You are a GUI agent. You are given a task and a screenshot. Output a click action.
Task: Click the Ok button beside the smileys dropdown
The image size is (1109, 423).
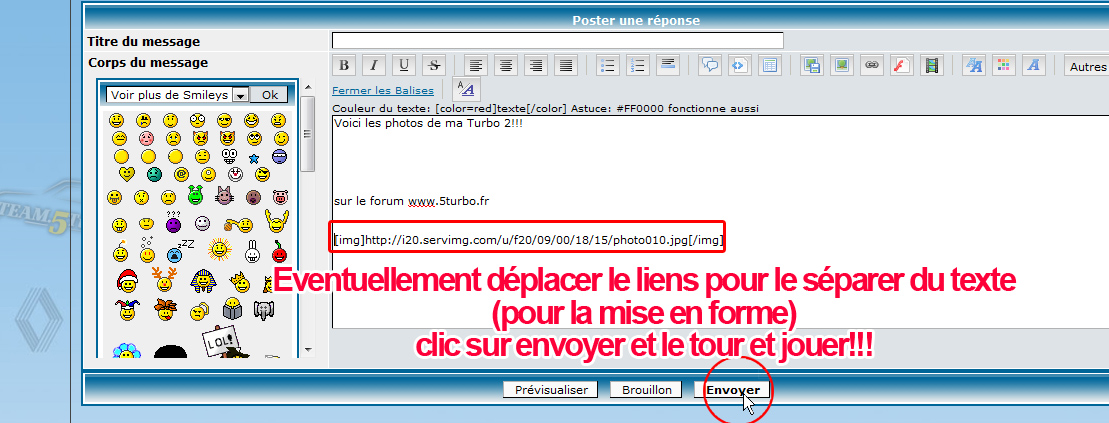(x=269, y=95)
